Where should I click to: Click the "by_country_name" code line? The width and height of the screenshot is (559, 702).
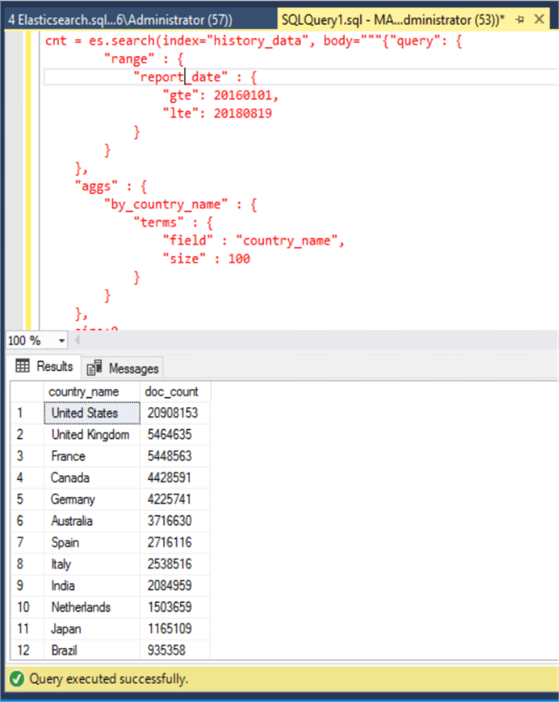click(180, 205)
